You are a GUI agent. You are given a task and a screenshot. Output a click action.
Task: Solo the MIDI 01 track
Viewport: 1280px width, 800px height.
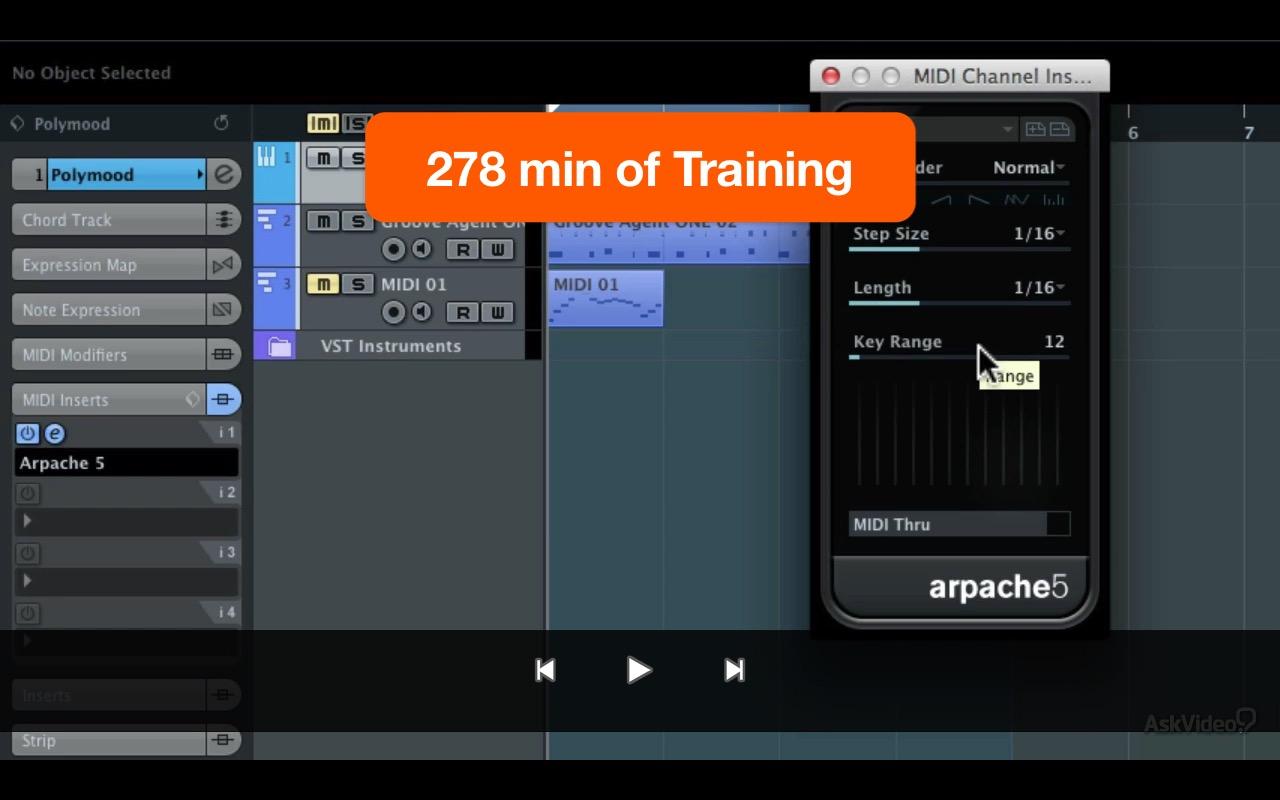pos(357,284)
